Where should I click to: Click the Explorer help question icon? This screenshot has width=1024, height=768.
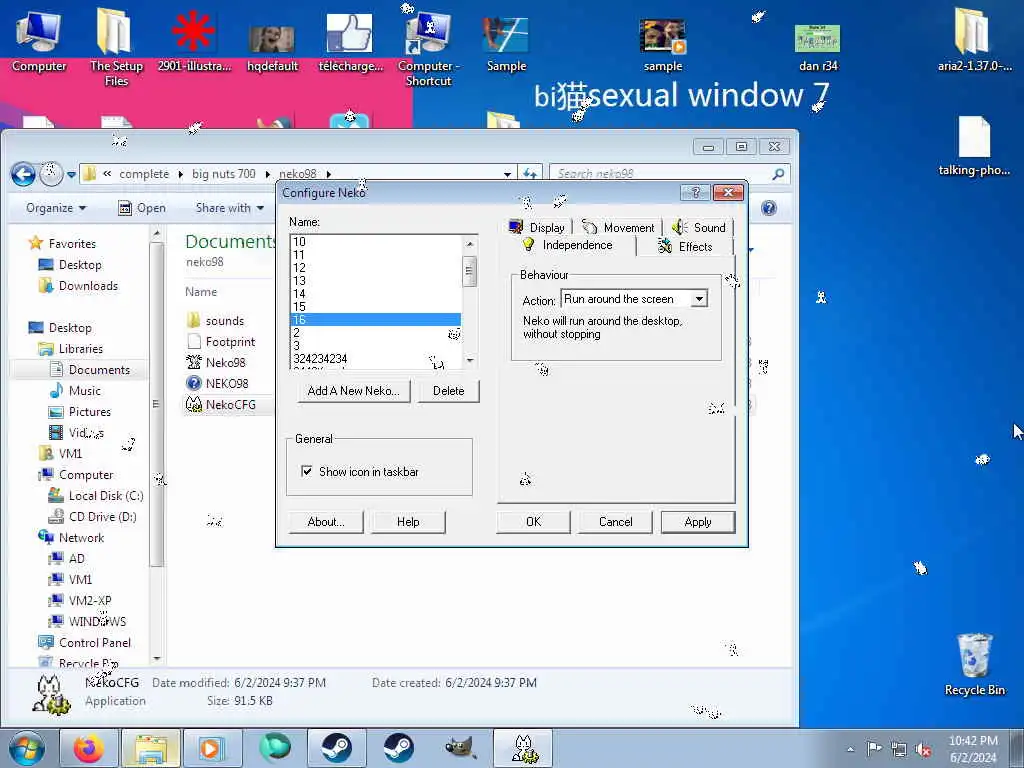pyautogui.click(x=769, y=208)
